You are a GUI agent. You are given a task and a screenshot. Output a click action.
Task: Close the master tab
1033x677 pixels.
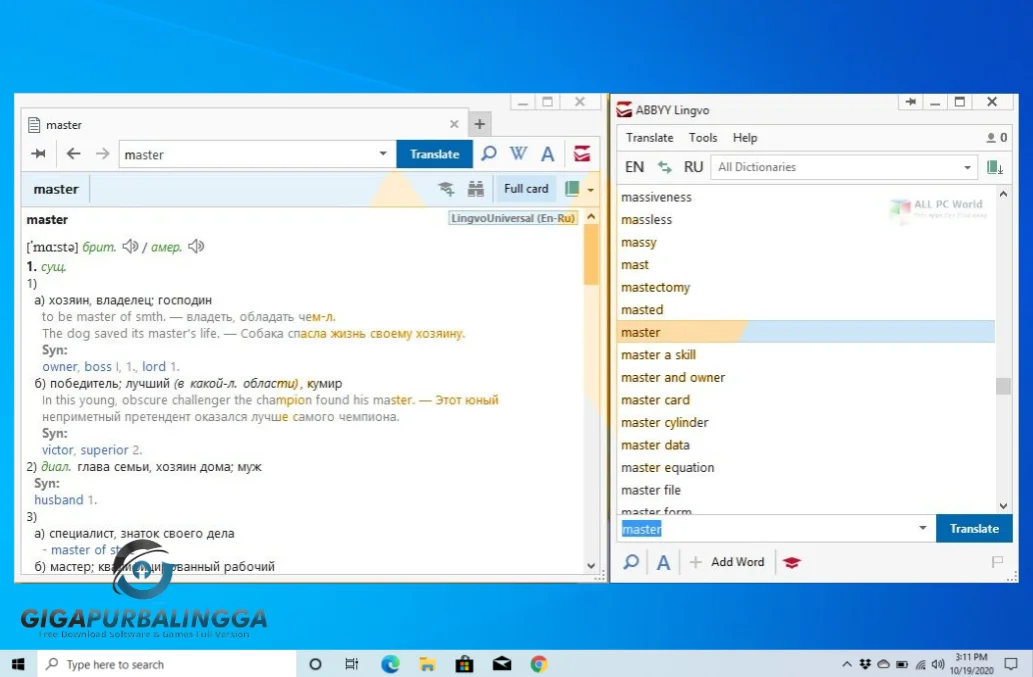coord(454,124)
